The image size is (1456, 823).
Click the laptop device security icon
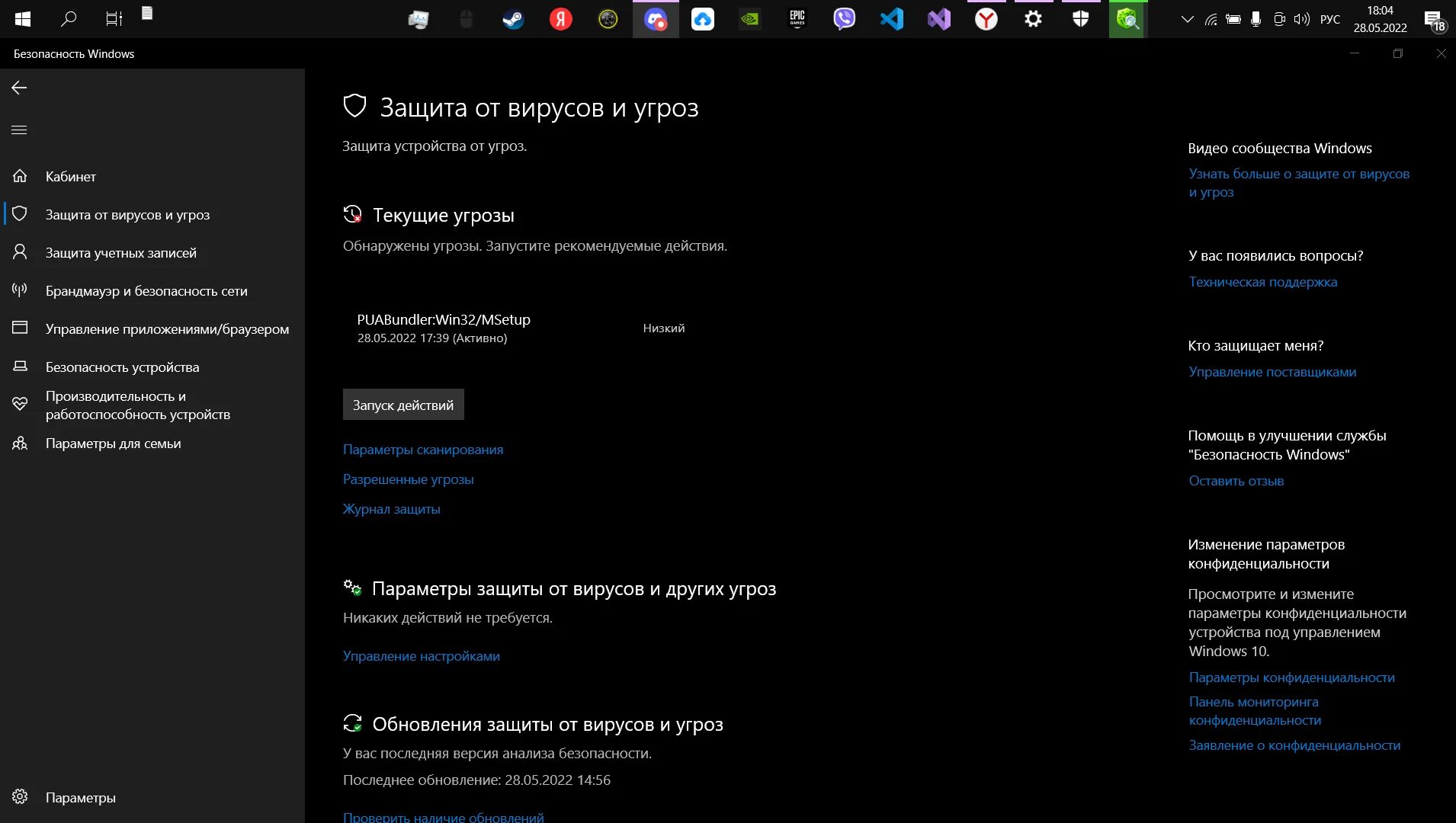(x=20, y=366)
